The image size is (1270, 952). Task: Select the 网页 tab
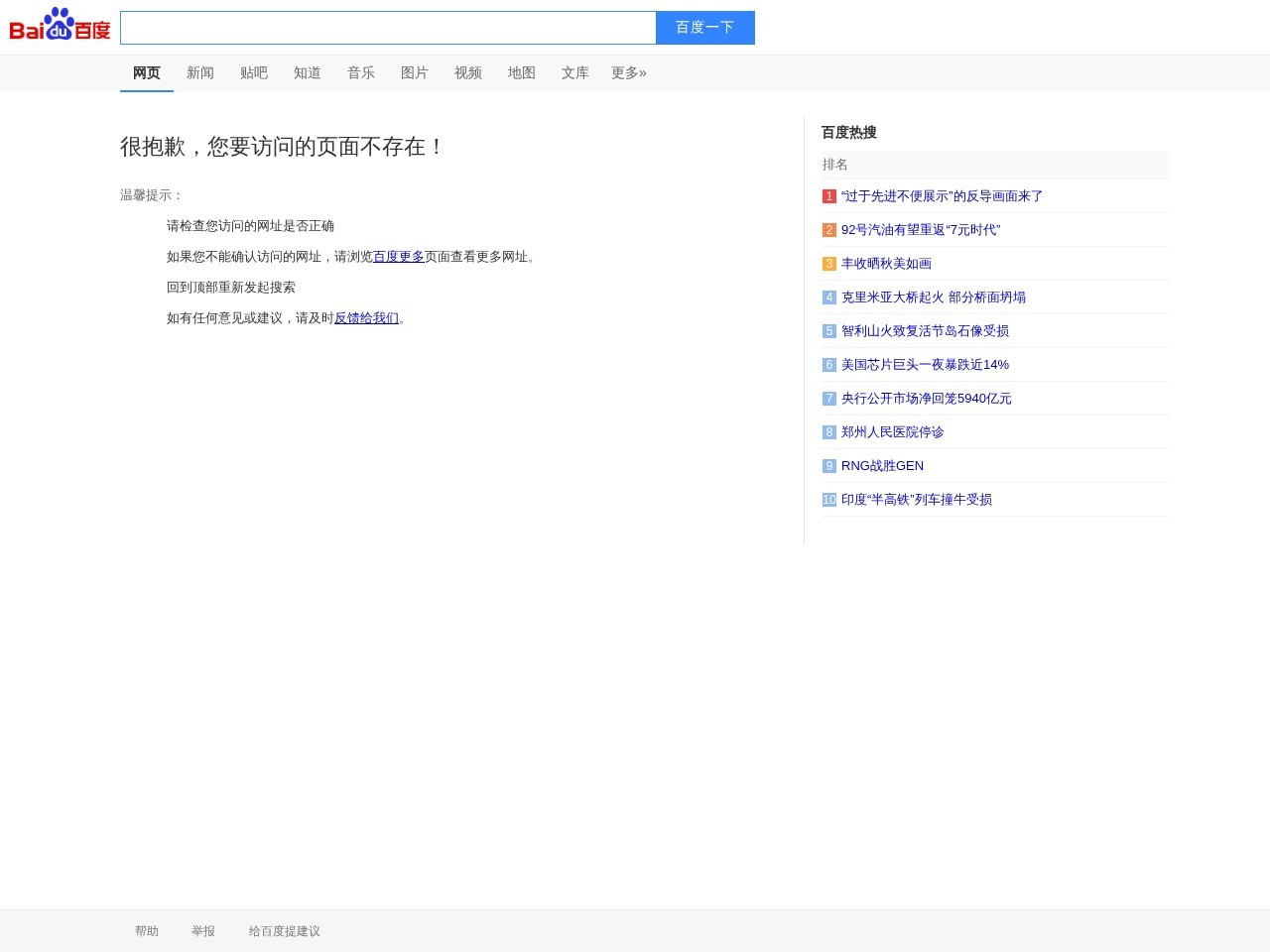click(147, 73)
